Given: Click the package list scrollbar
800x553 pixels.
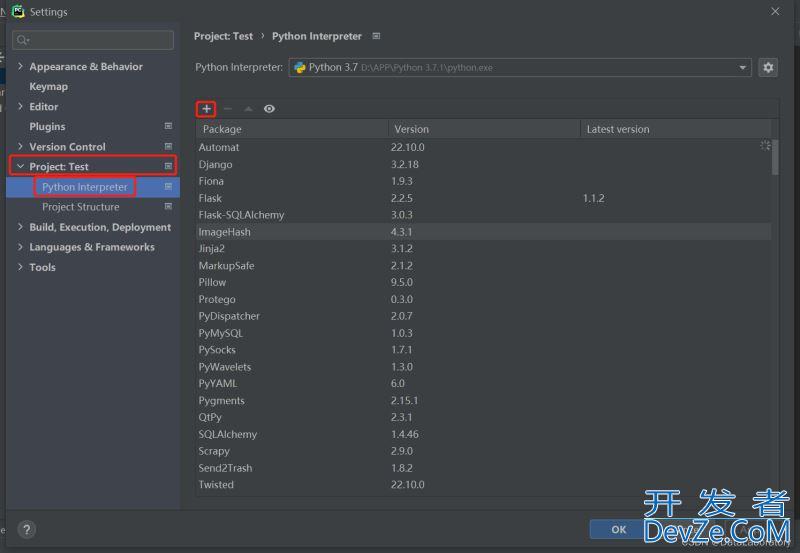Looking at the screenshot, I should click(775, 157).
